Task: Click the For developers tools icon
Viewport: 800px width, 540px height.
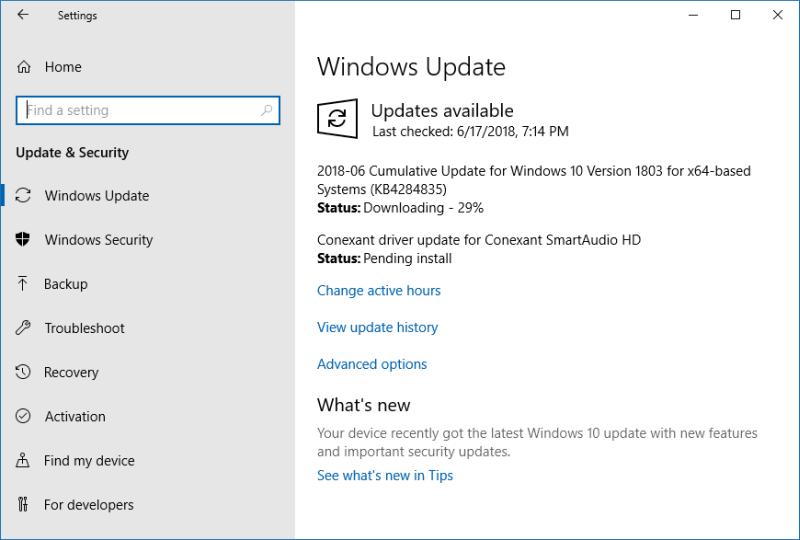Action: pyautogui.click(x=22, y=504)
